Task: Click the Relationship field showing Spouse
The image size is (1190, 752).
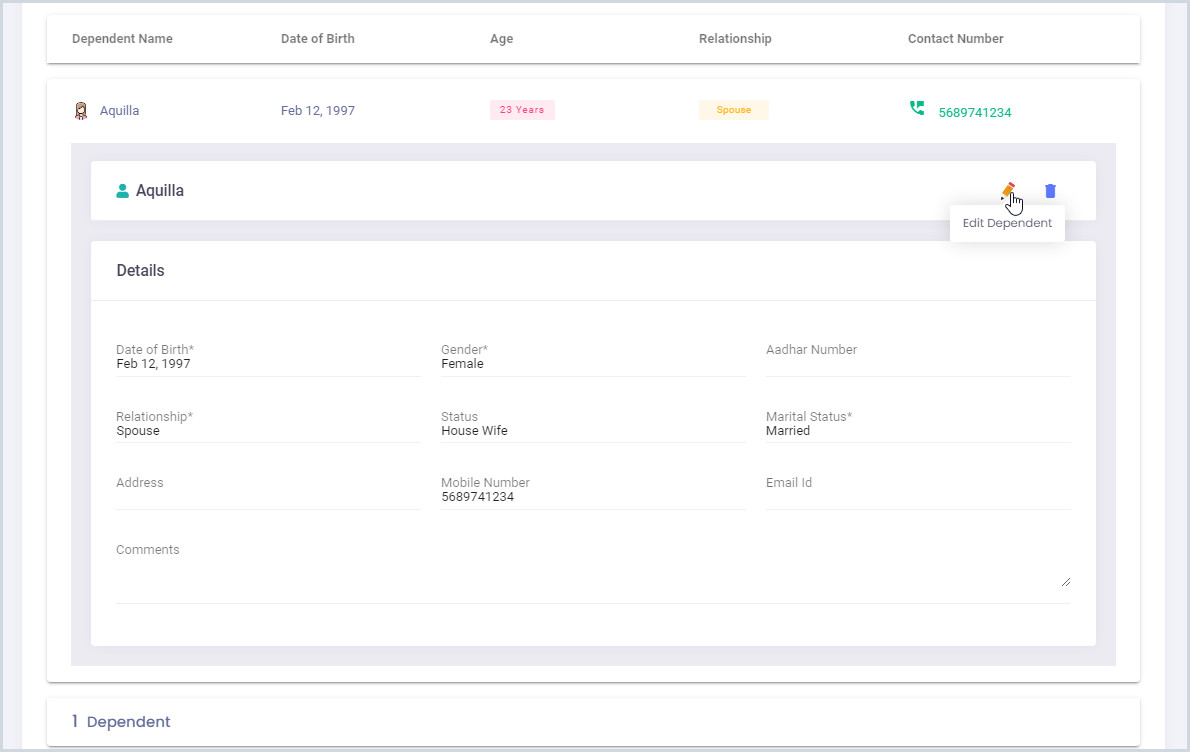Action: [x=268, y=426]
